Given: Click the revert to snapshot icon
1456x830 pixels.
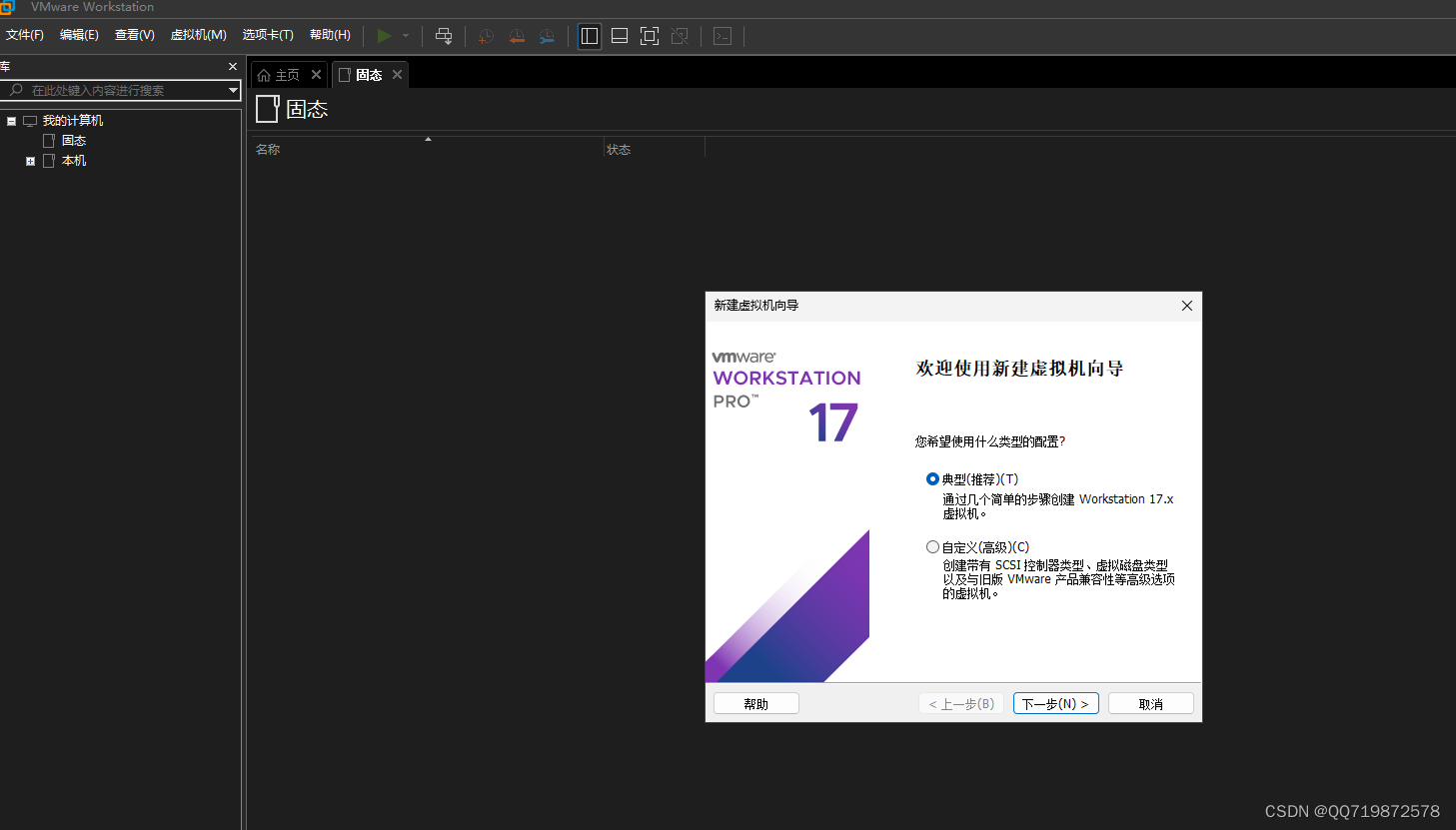Looking at the screenshot, I should tap(517, 36).
